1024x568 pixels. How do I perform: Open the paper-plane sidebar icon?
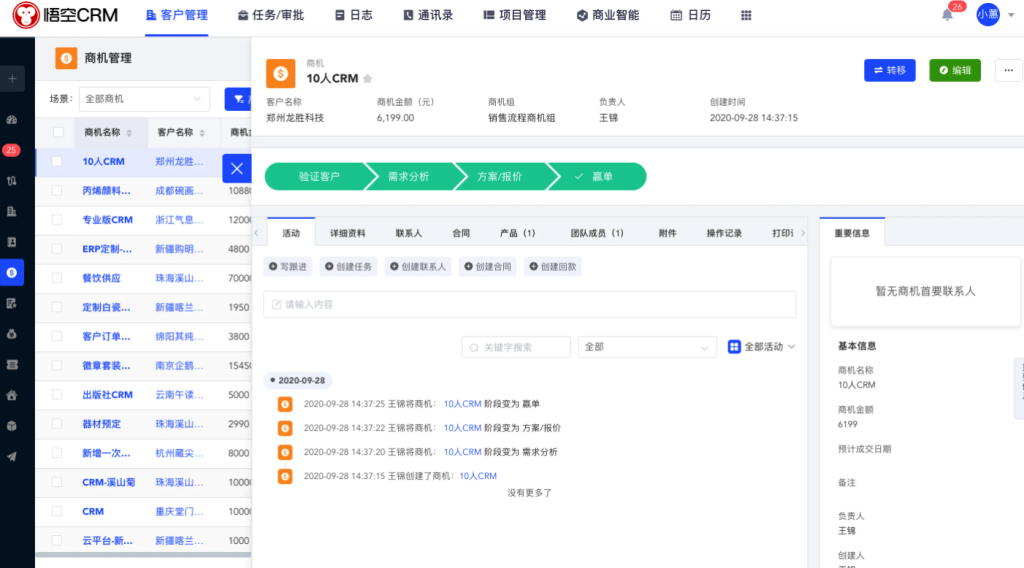click(x=12, y=456)
